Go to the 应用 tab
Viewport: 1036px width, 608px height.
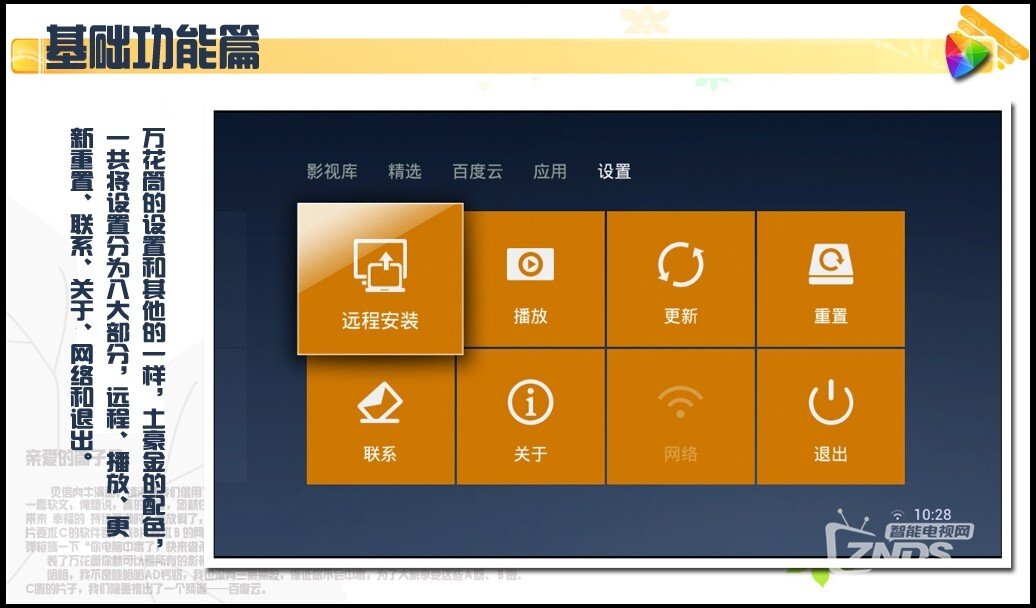tap(550, 172)
